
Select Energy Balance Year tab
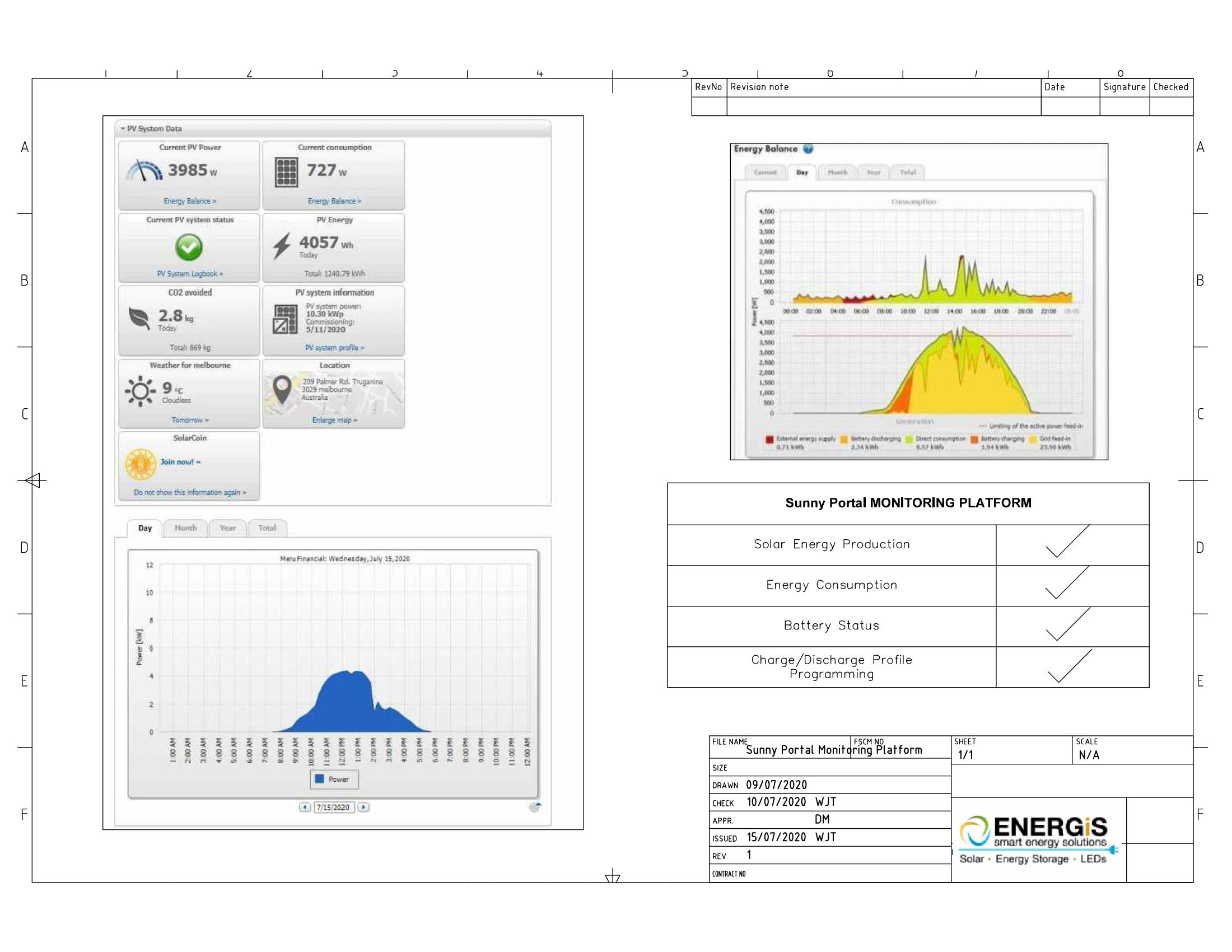click(x=874, y=172)
